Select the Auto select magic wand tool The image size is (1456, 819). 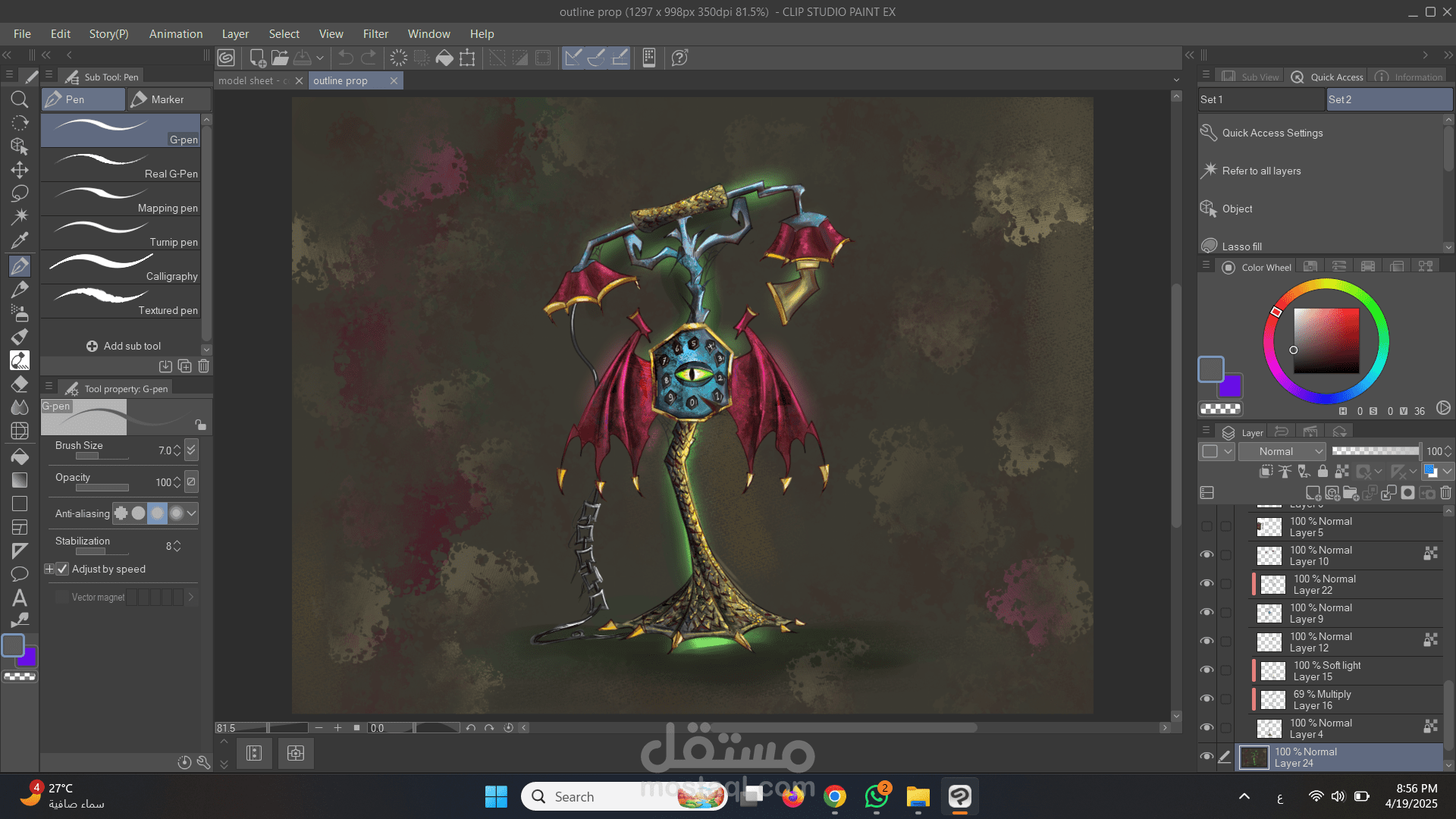[x=20, y=217]
